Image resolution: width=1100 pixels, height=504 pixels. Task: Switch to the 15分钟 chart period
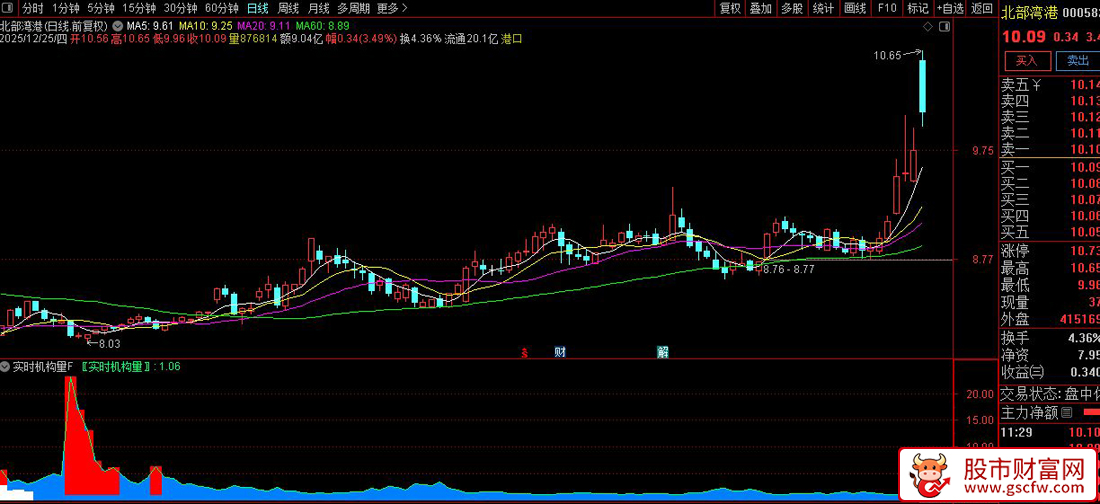[x=138, y=8]
